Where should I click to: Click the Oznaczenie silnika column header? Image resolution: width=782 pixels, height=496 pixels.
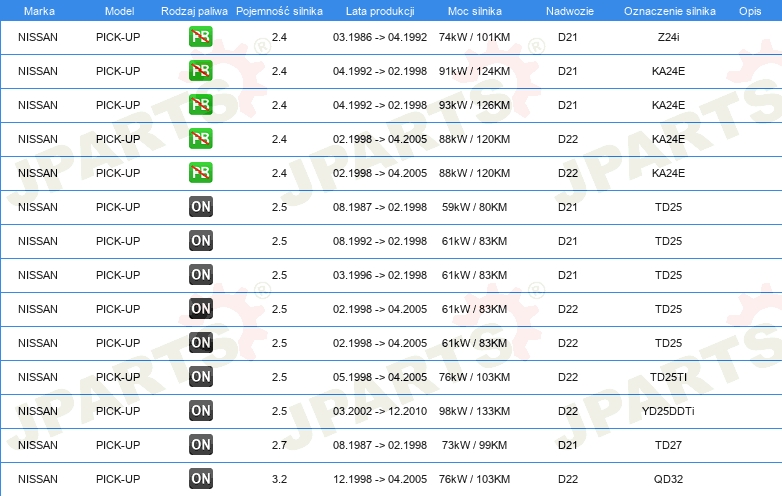[x=669, y=11]
